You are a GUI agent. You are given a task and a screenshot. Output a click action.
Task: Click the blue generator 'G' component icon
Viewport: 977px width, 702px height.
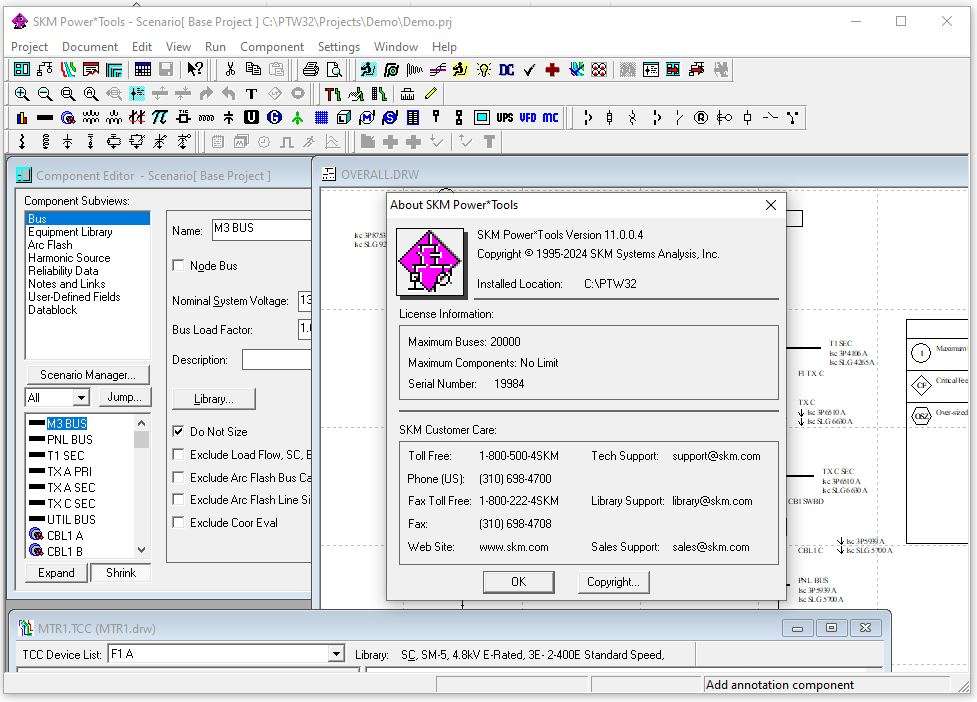tap(274, 117)
